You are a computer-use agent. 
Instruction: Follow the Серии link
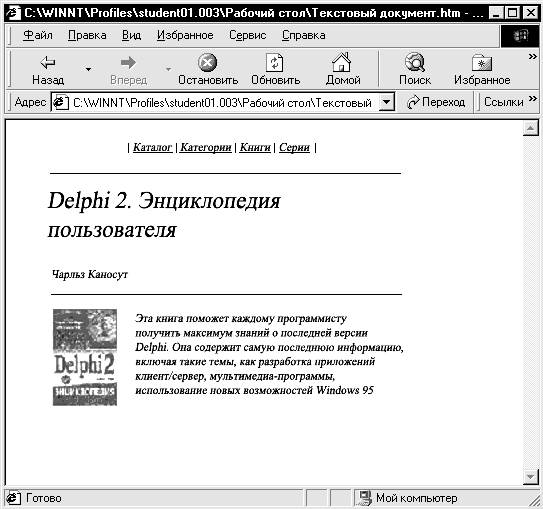[x=294, y=148]
